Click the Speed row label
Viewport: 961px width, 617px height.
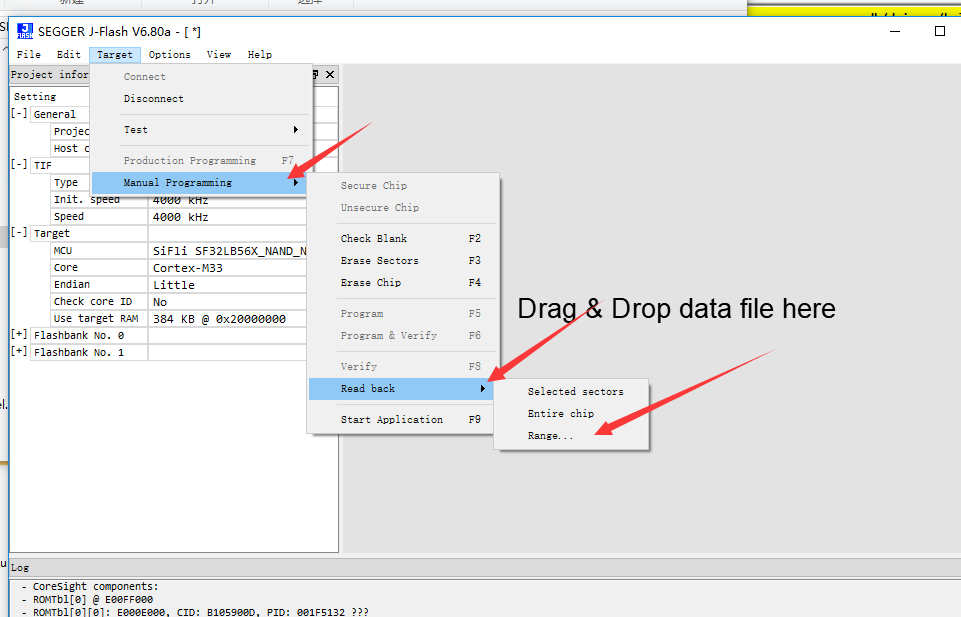(69, 216)
